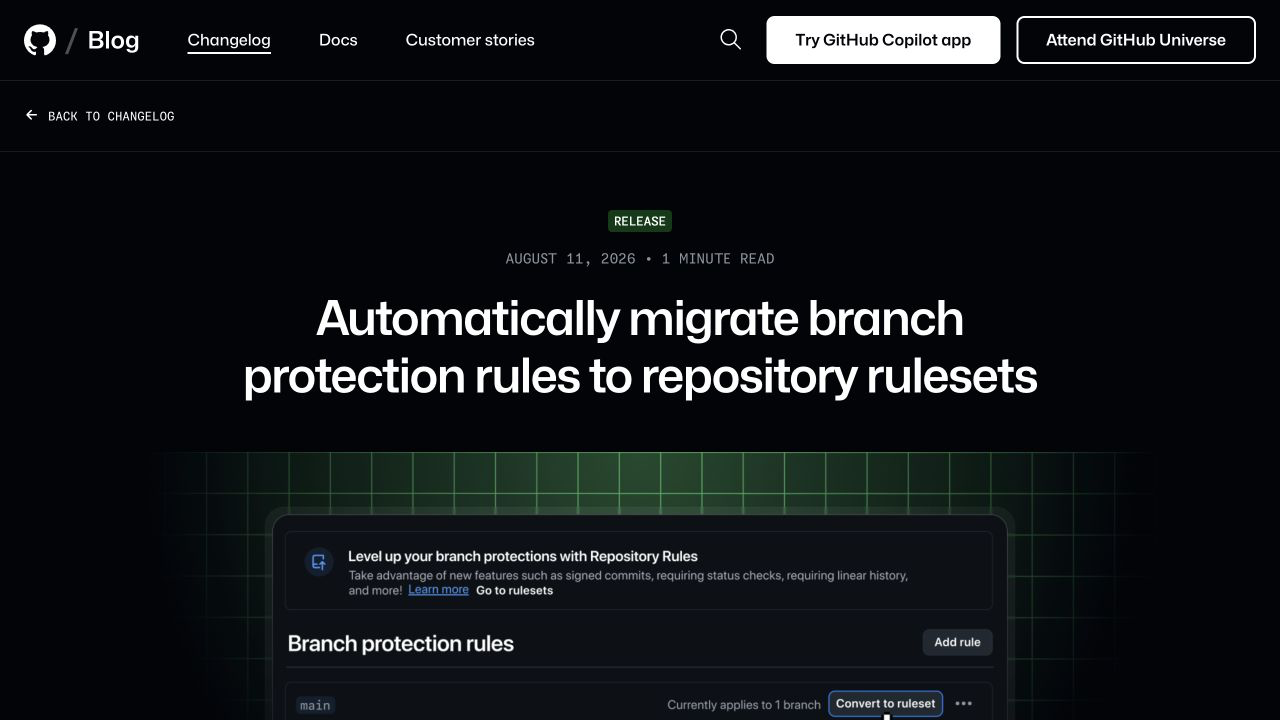This screenshot has width=1280, height=720.
Task: Click Currently applies to 1 branch text
Action: [744, 705]
